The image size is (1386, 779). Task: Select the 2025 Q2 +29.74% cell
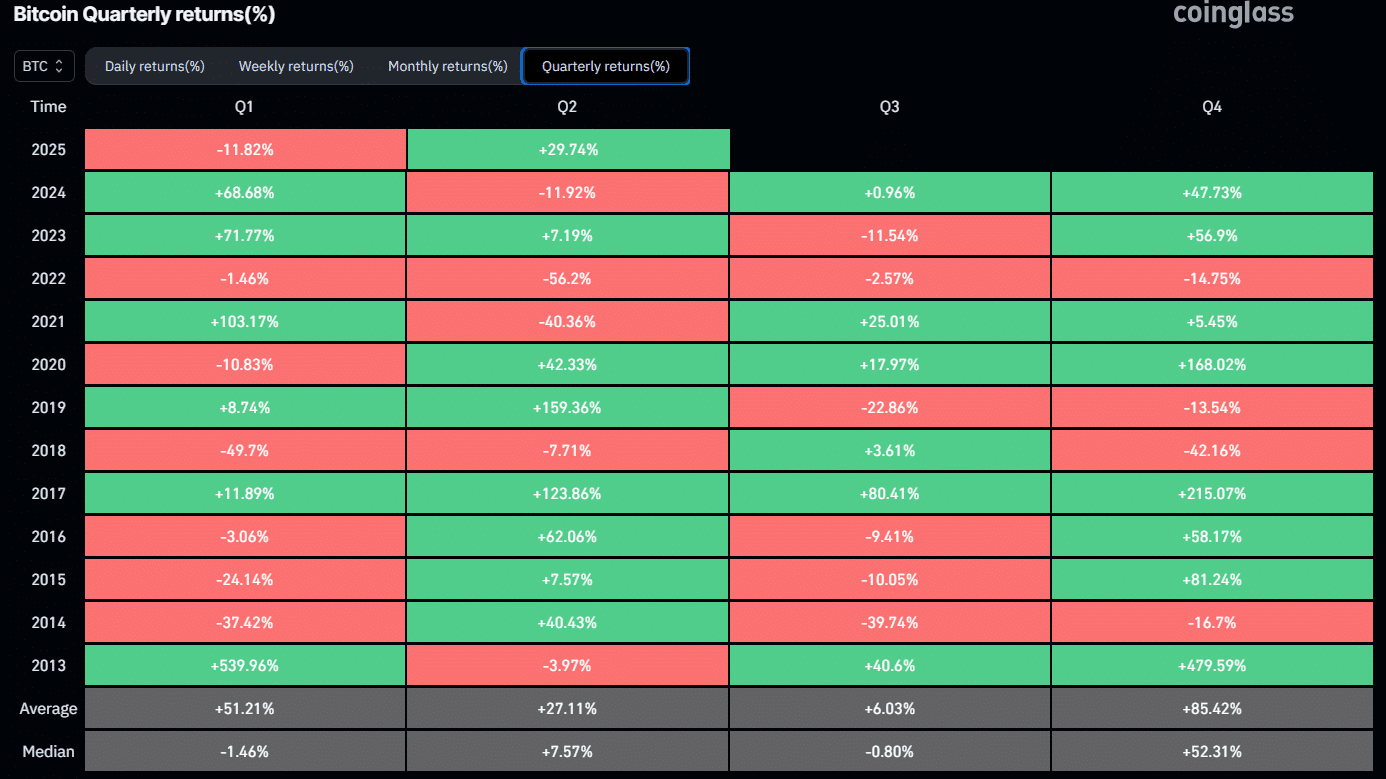click(x=568, y=149)
